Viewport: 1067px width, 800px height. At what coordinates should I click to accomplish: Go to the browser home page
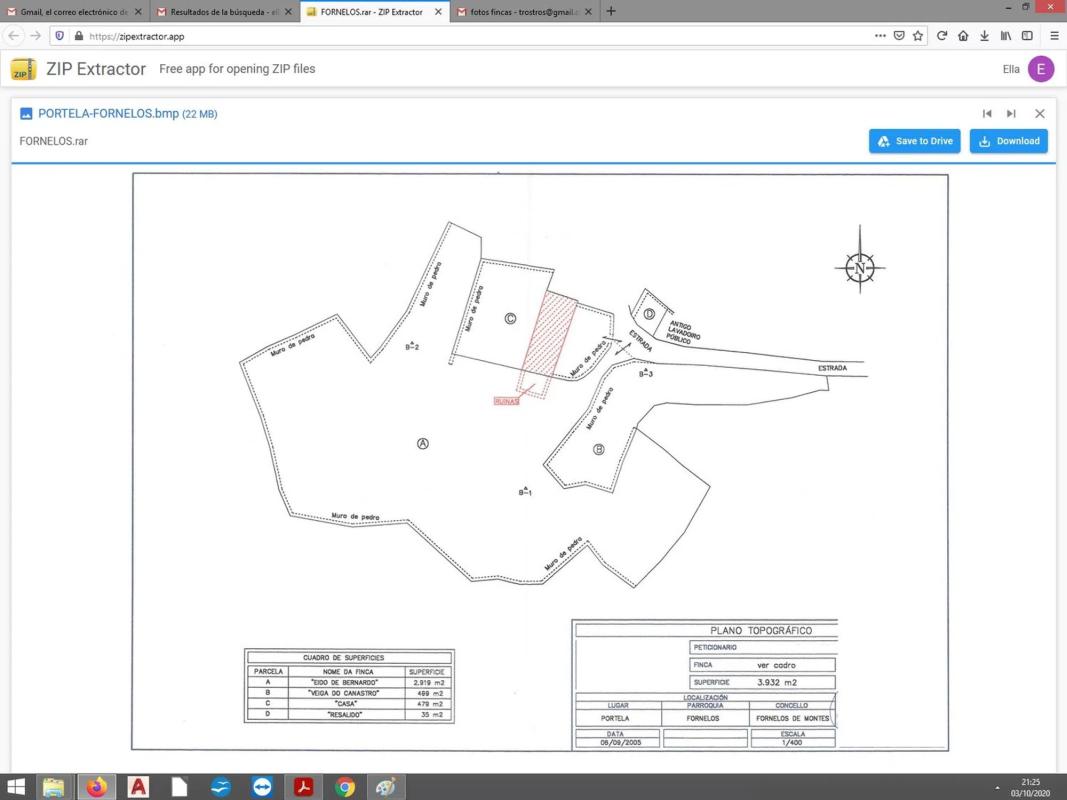962,36
